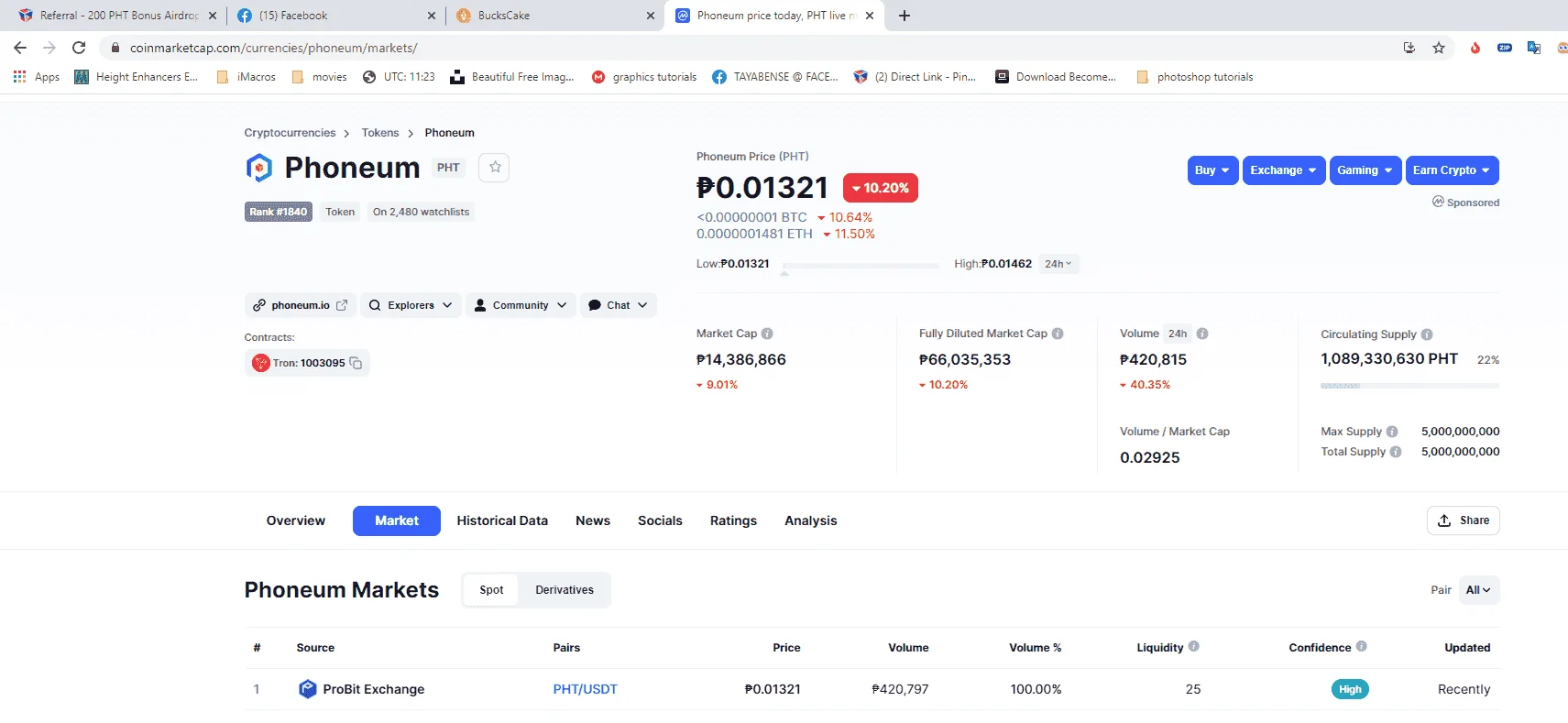The width and height of the screenshot is (1568, 723).
Task: View the site lock security icon
Action: coord(115,48)
